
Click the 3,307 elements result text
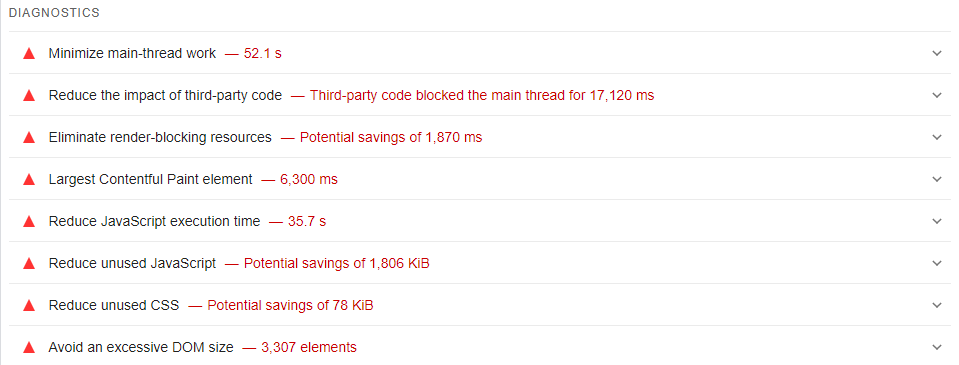(x=309, y=347)
